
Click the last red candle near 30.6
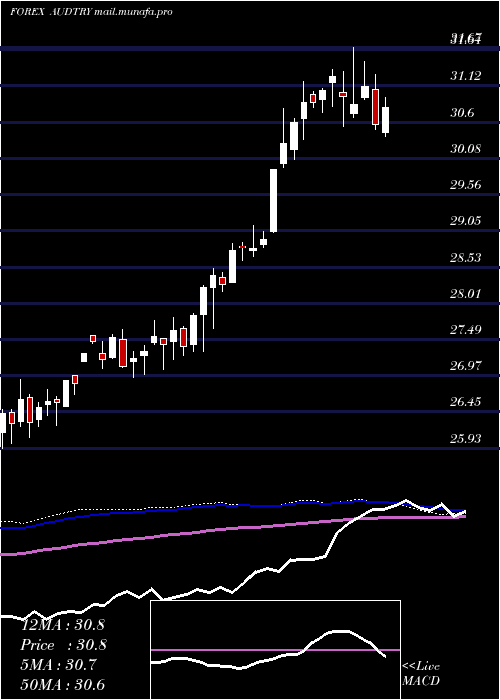tap(375, 107)
